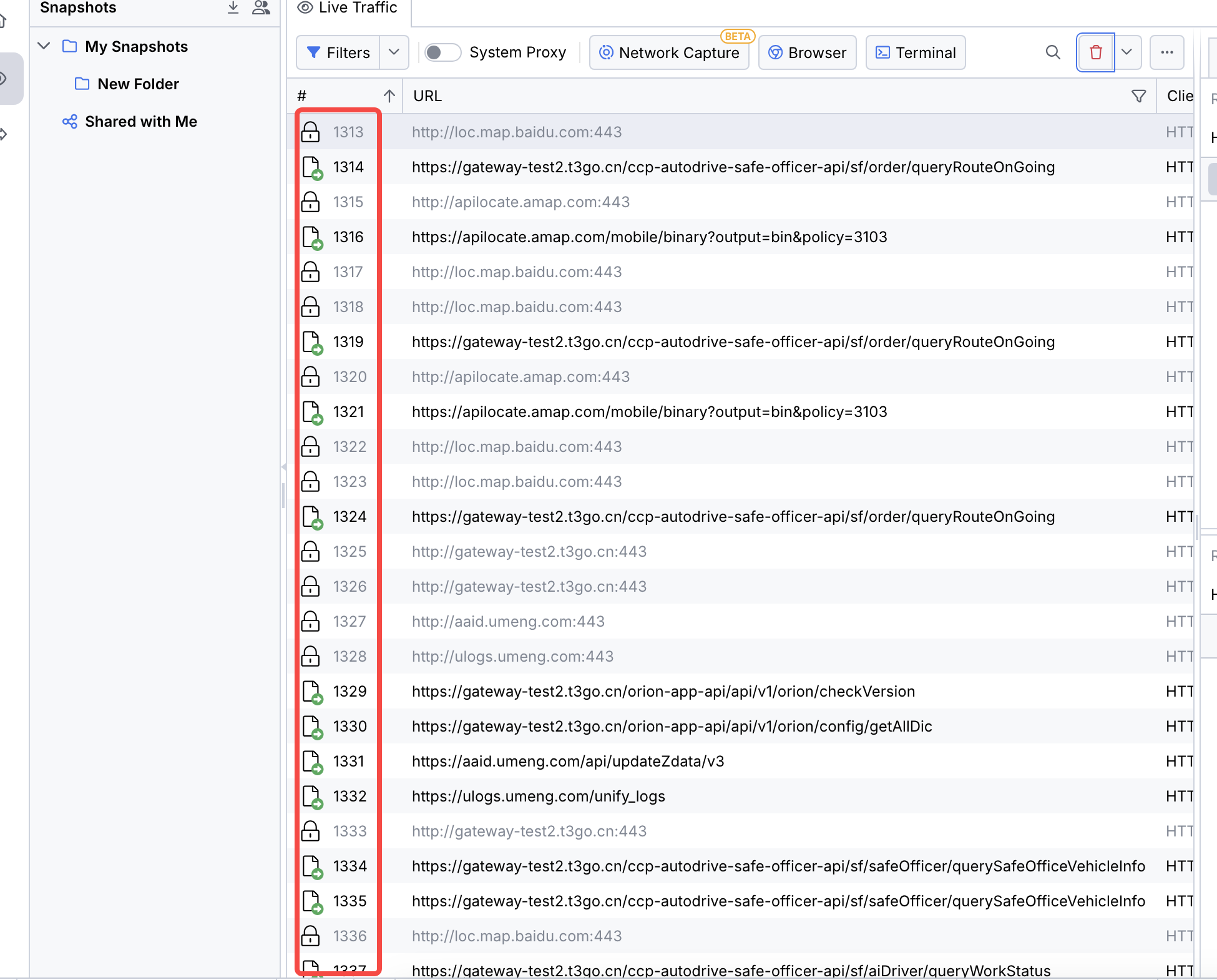Click the download icon in Snapshots header

click(x=233, y=7)
